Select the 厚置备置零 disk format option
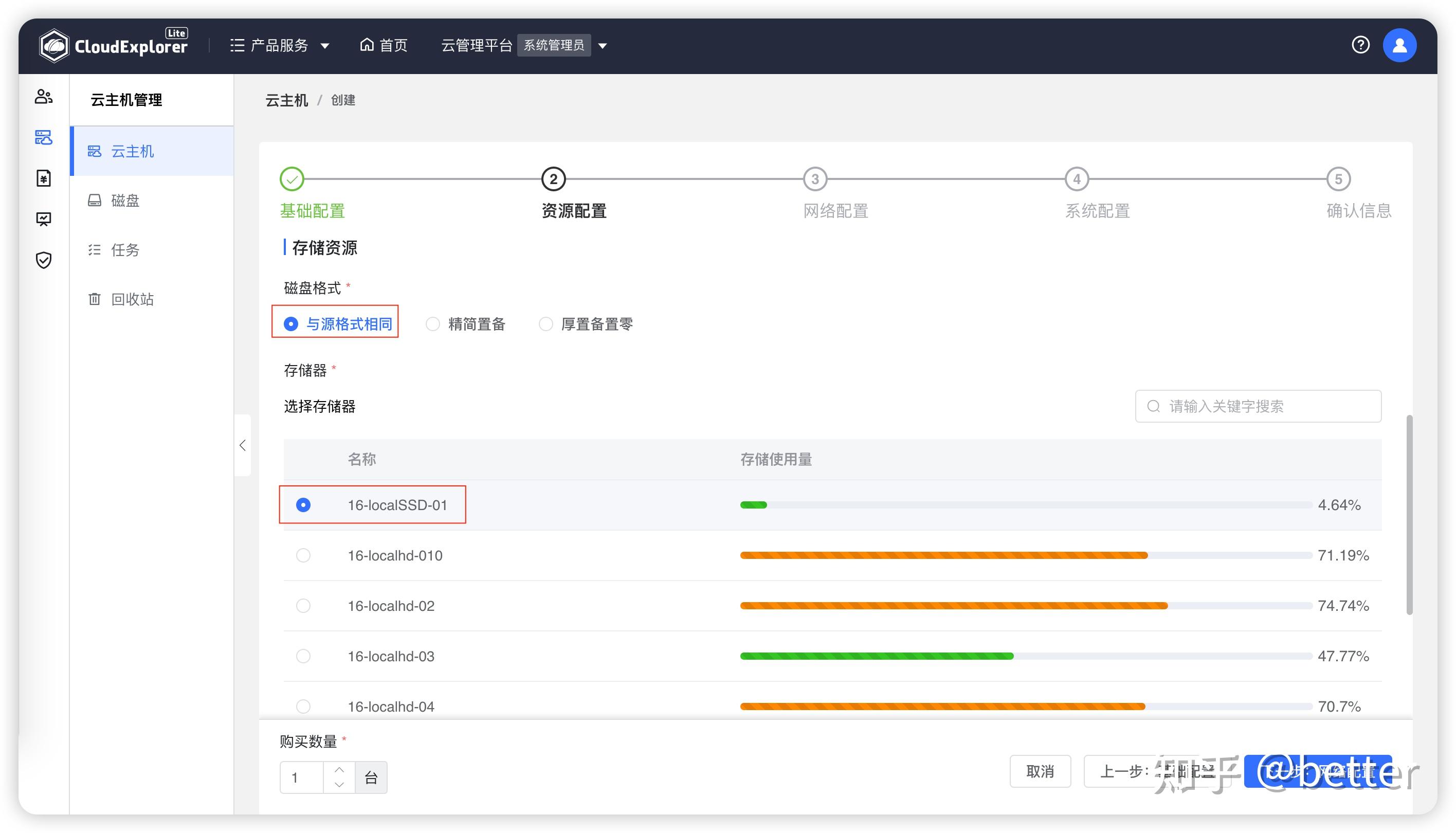This screenshot has width=1456, height=833. [x=545, y=324]
